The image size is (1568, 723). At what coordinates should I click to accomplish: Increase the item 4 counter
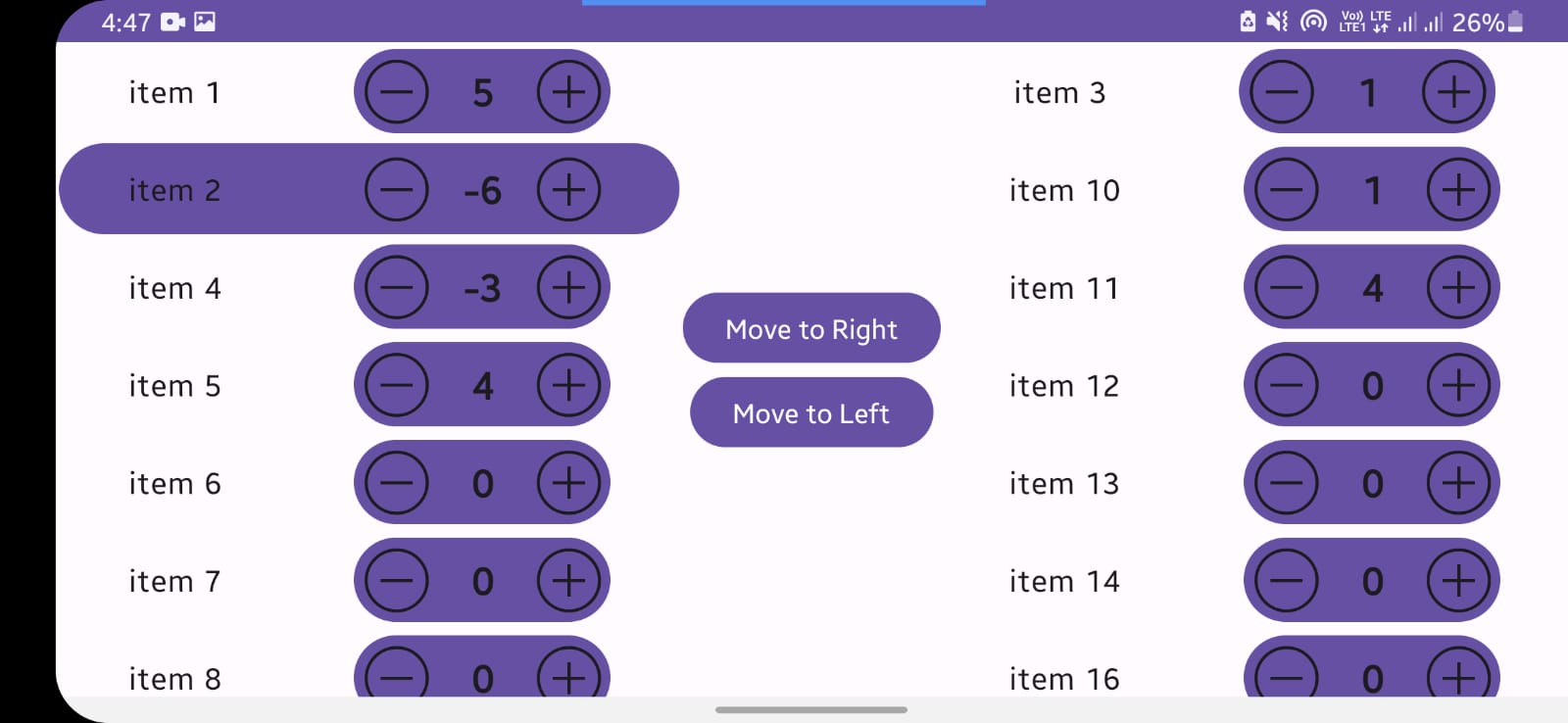coord(568,288)
